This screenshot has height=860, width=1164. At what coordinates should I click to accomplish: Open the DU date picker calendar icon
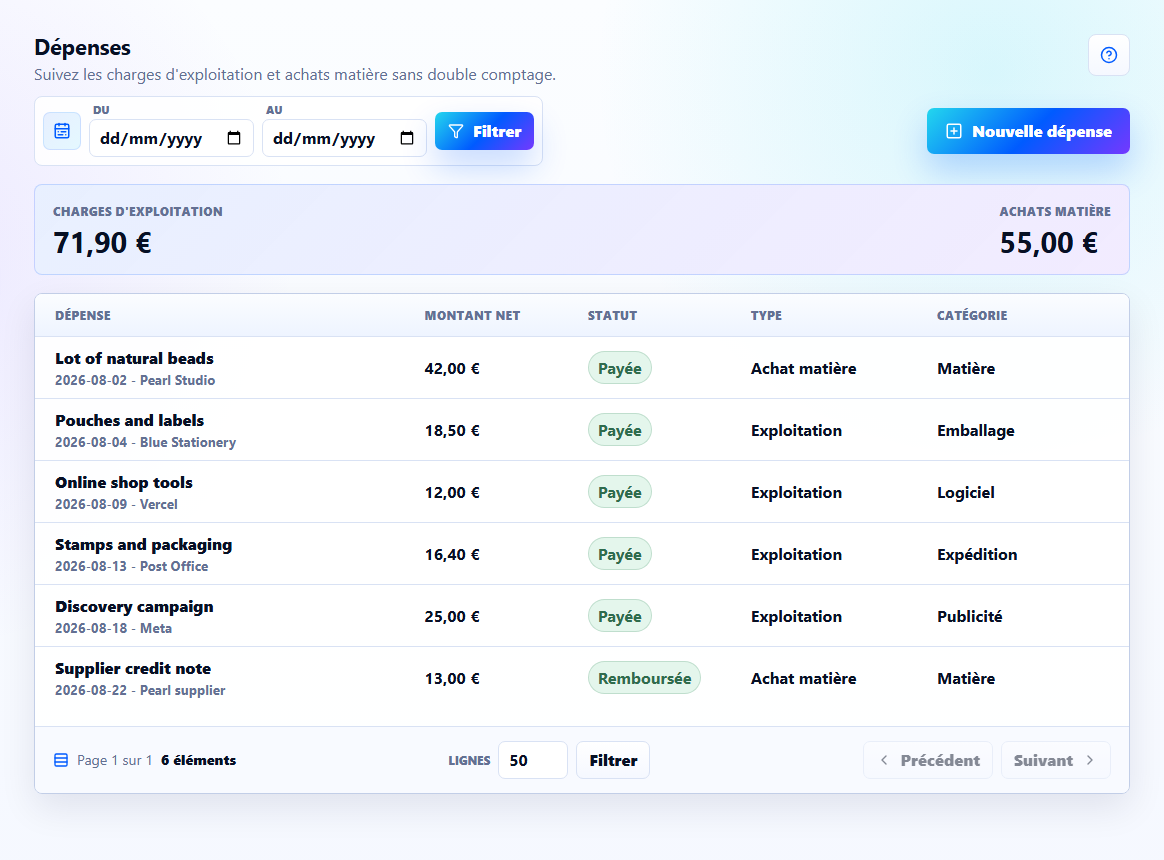pyautogui.click(x=234, y=138)
